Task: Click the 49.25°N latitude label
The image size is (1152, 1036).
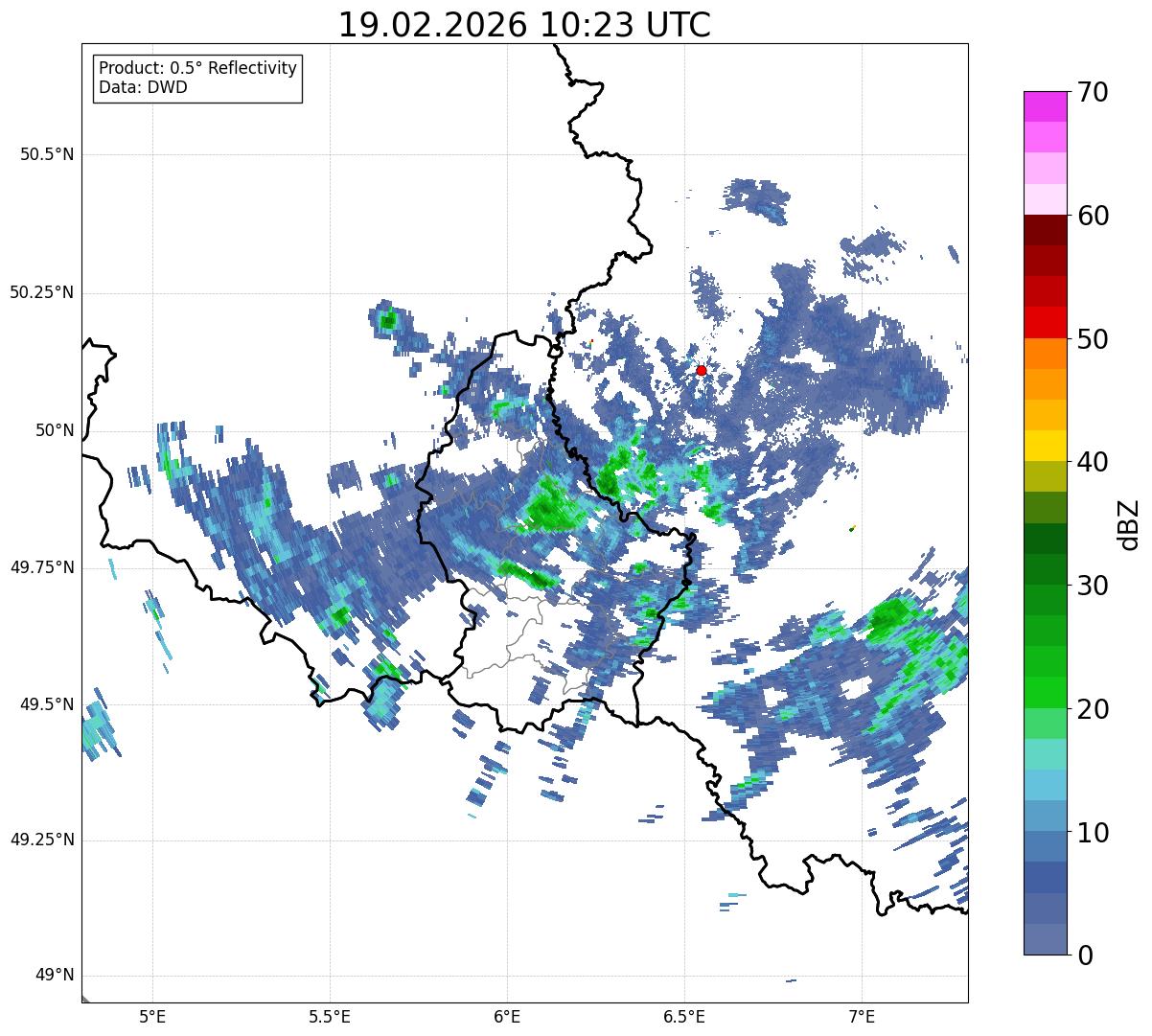Action: [x=42, y=840]
